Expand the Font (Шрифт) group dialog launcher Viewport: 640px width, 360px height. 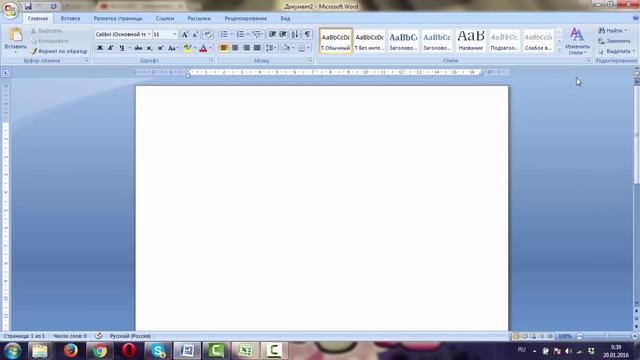pos(211,60)
